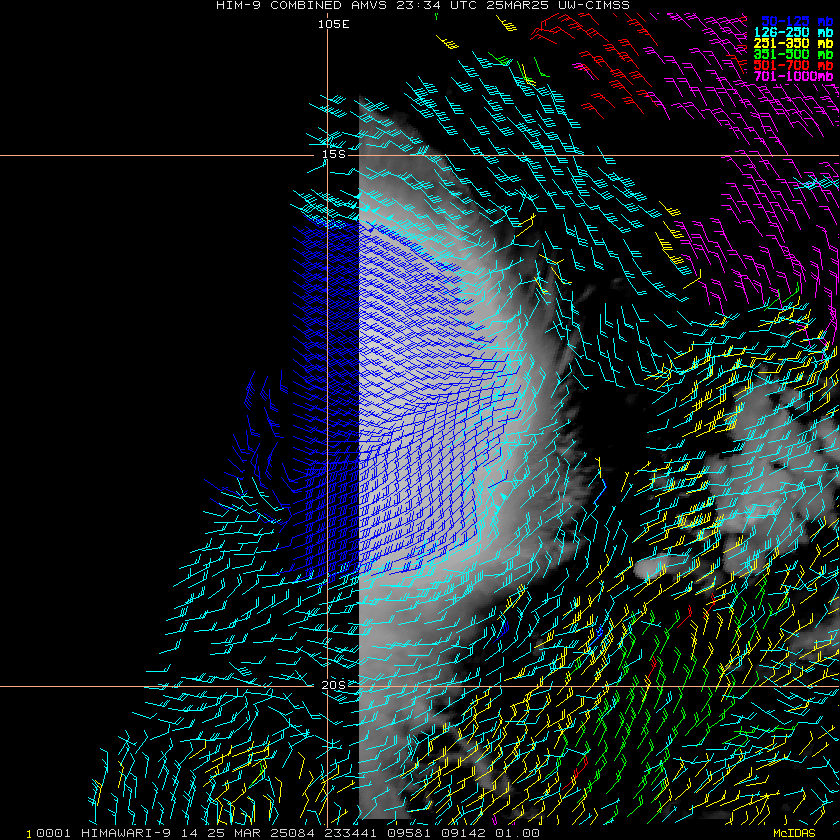Click the blue '50-125 mb' legend entry

(x=797, y=21)
